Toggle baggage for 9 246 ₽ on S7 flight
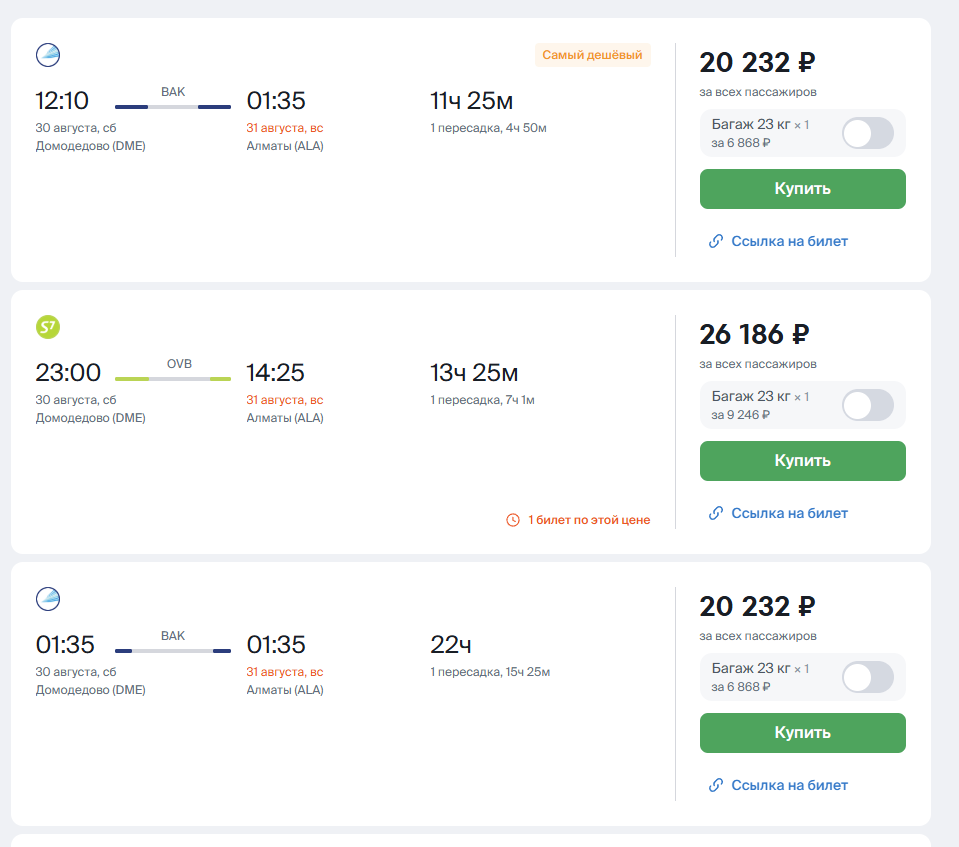 tap(867, 405)
